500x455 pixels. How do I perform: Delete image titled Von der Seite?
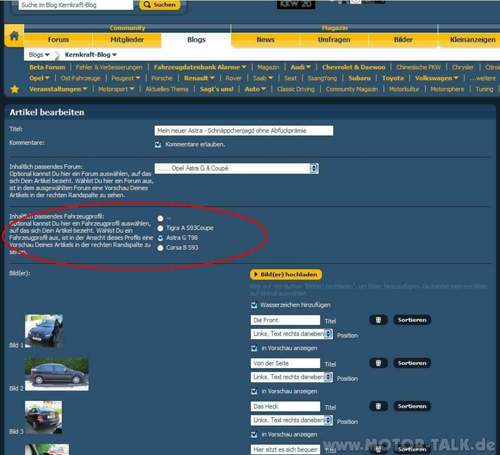[x=378, y=363]
